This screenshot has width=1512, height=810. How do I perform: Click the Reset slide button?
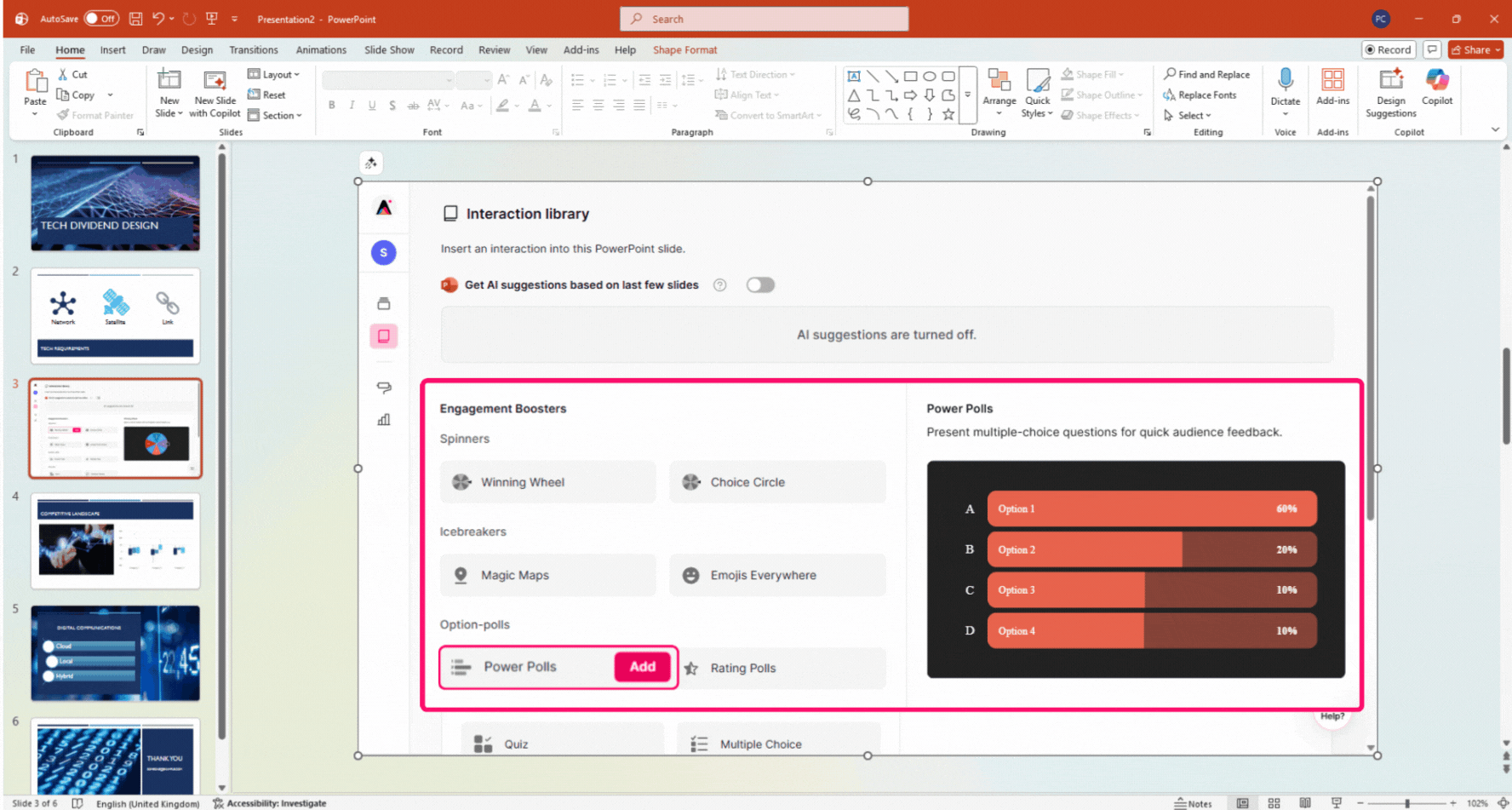tap(266, 95)
